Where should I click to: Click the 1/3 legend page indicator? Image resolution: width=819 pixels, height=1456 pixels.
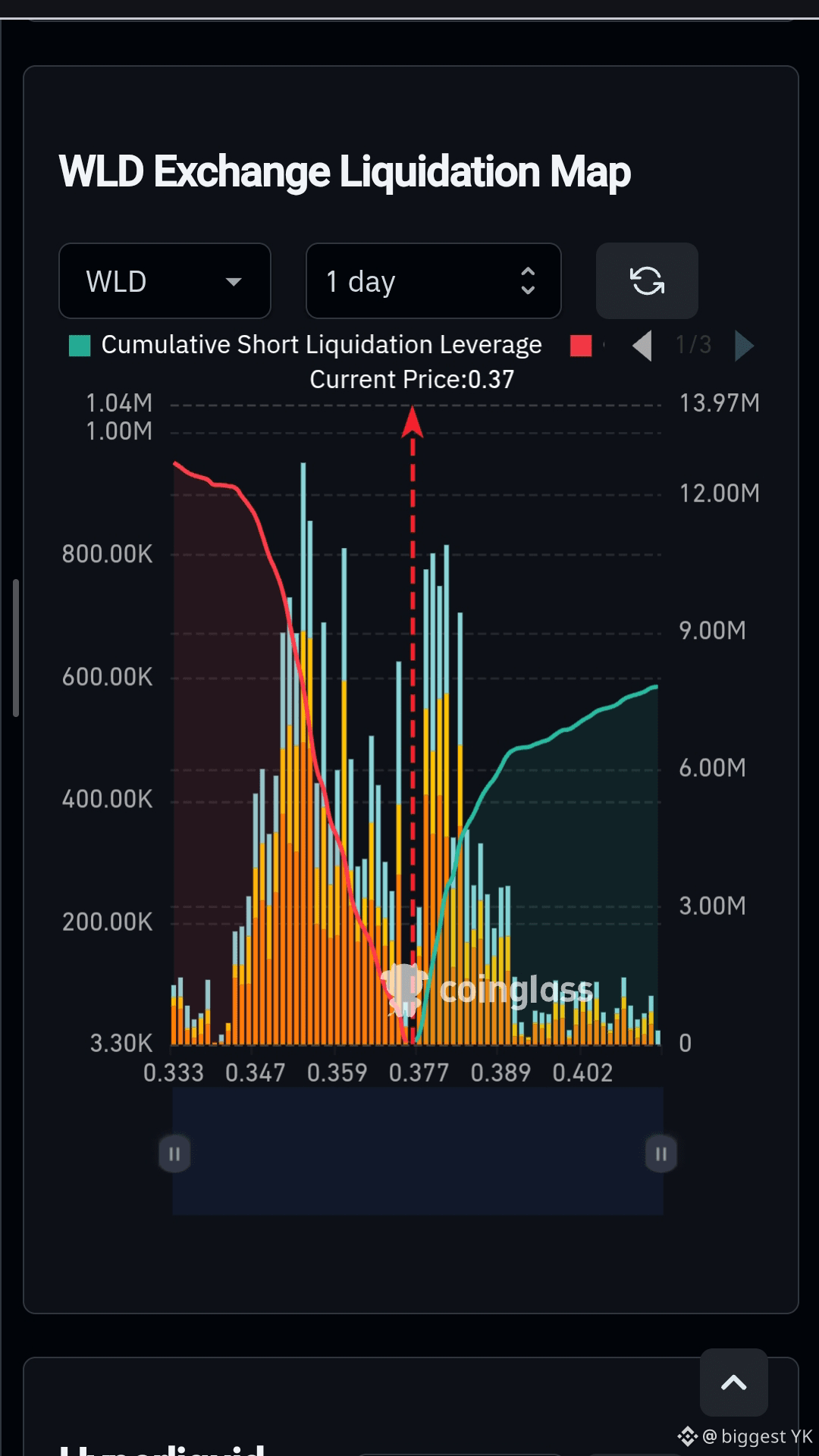(694, 345)
